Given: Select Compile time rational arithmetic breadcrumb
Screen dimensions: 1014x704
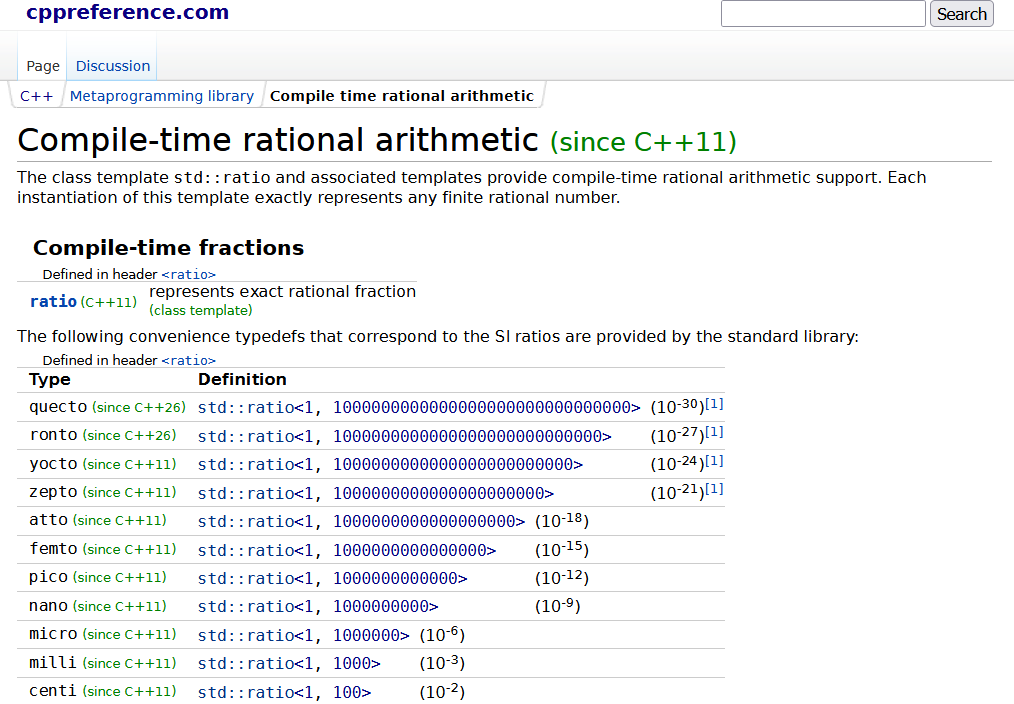Looking at the screenshot, I should 401,96.
